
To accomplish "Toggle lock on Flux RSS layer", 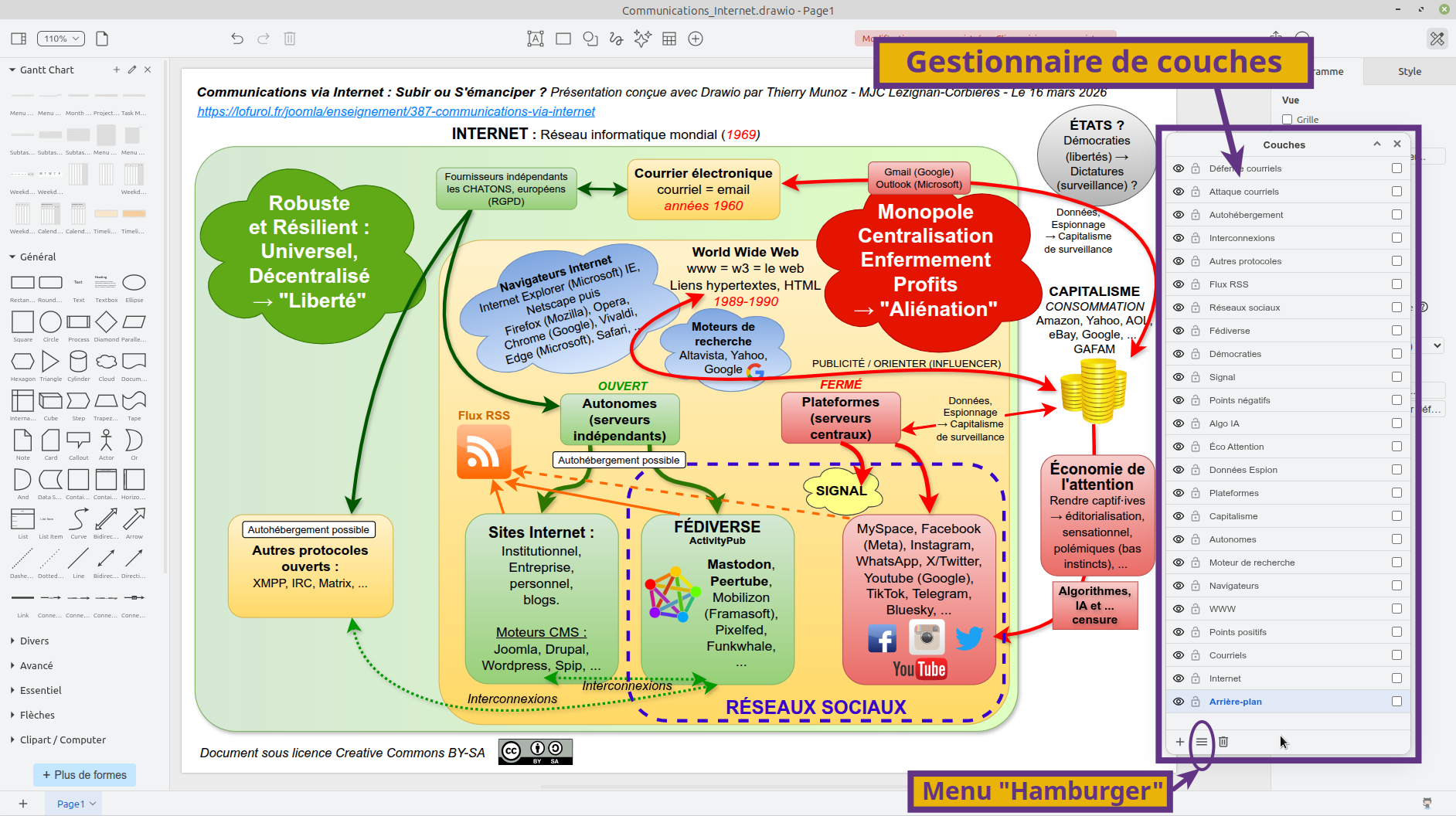I will tap(1196, 284).
